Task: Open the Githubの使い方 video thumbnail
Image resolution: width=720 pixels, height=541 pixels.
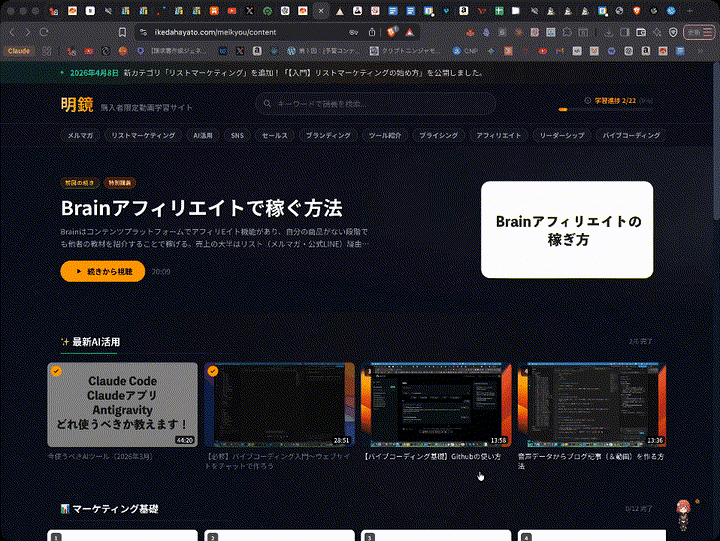Action: [x=437, y=404]
